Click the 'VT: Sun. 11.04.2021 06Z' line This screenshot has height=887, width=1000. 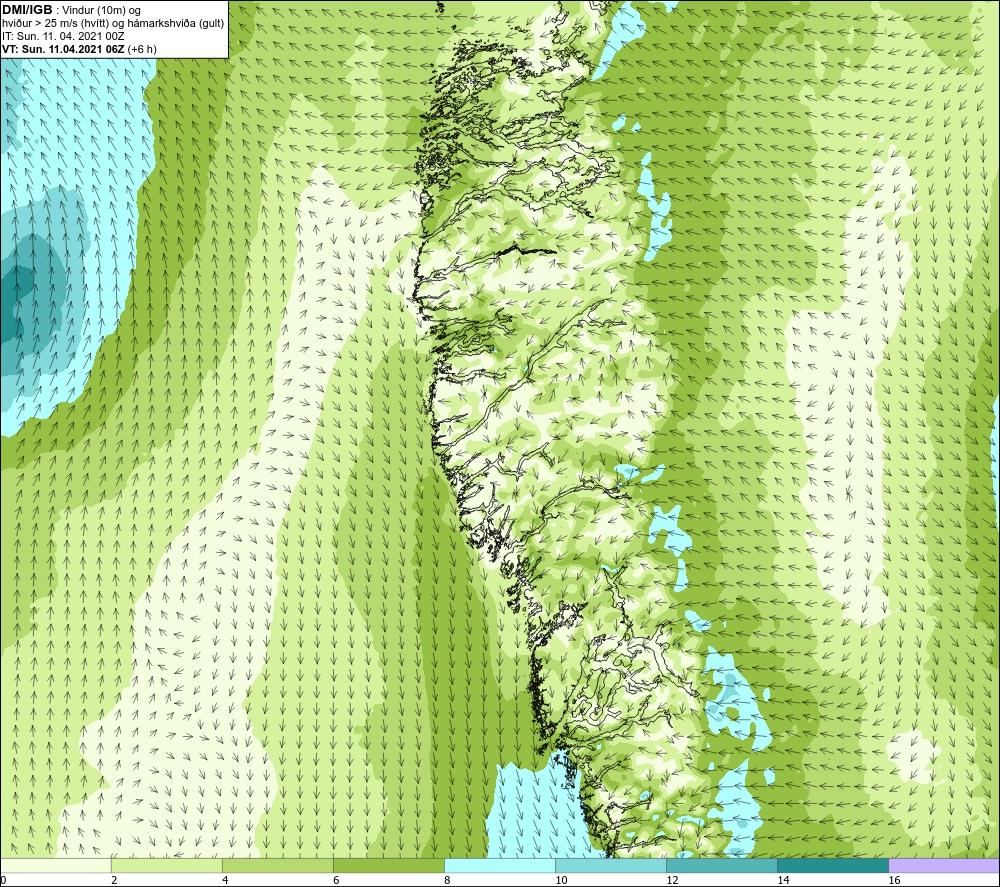63,49
